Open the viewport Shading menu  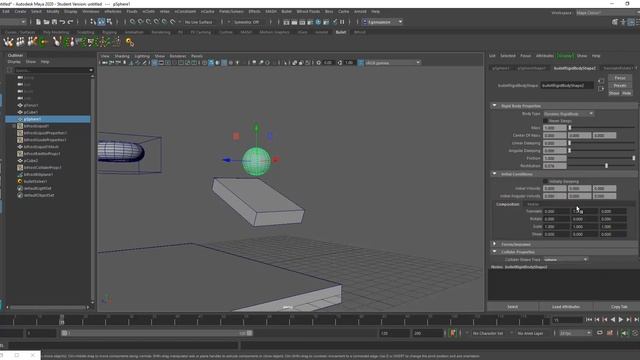point(122,56)
